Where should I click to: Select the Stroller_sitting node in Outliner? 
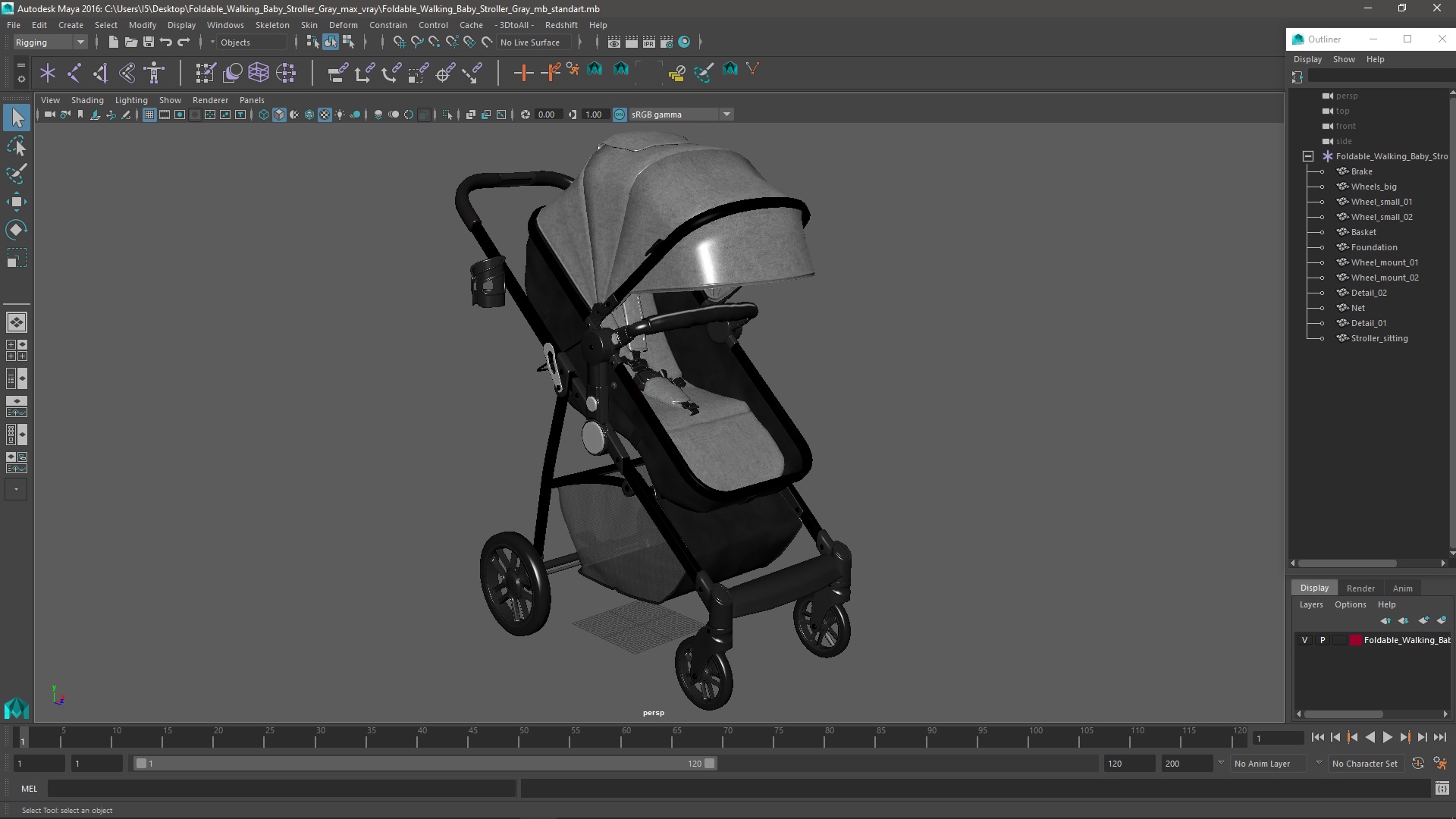(x=1379, y=338)
